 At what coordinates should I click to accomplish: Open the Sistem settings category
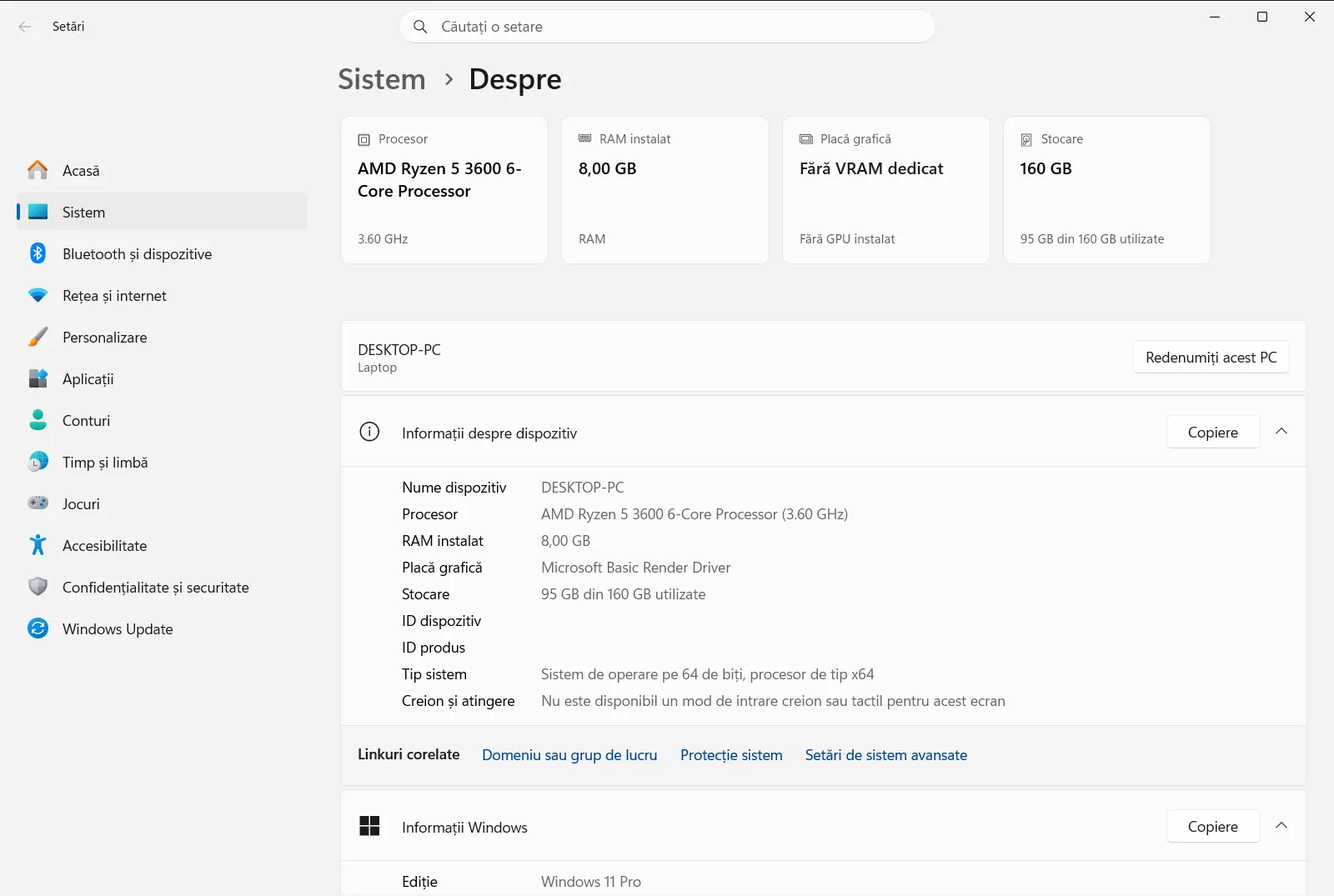tap(162, 212)
